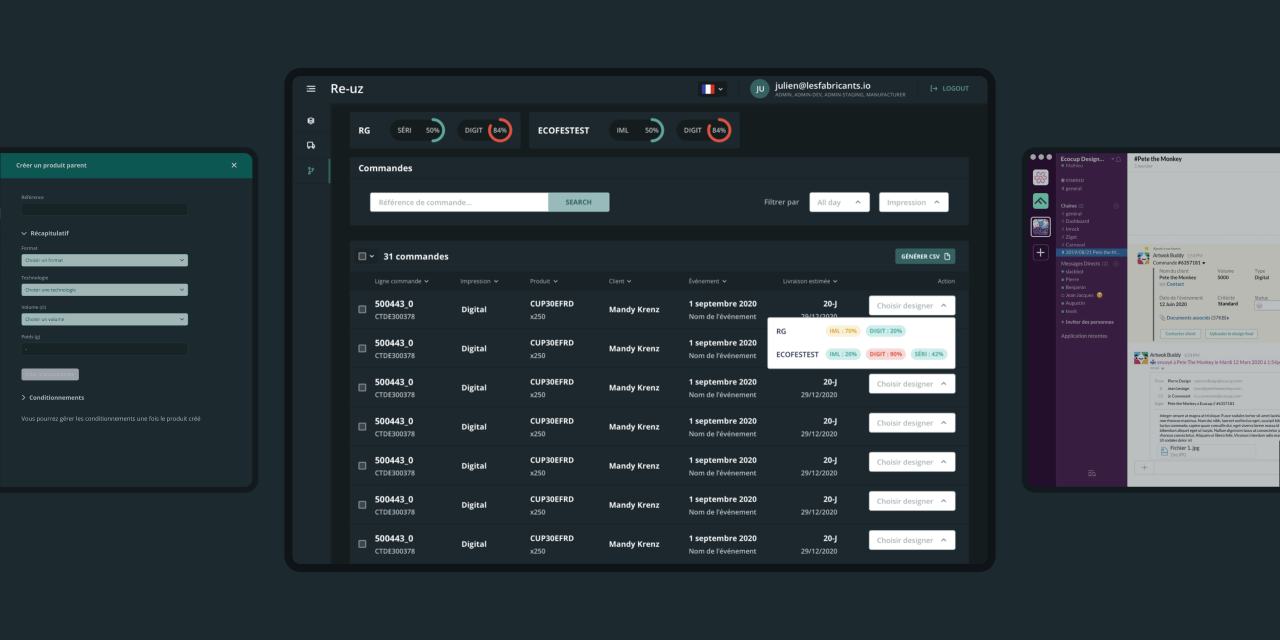The width and height of the screenshot is (1280, 640).
Task: Open the Choisir une technologie dropdown
Action: pyautogui.click(x=104, y=290)
